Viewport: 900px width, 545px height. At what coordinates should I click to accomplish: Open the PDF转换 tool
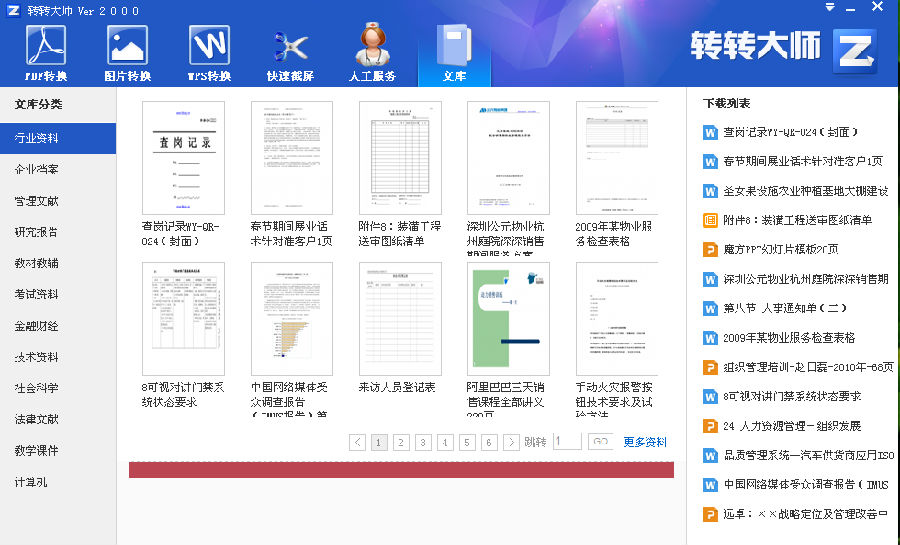pyautogui.click(x=46, y=53)
